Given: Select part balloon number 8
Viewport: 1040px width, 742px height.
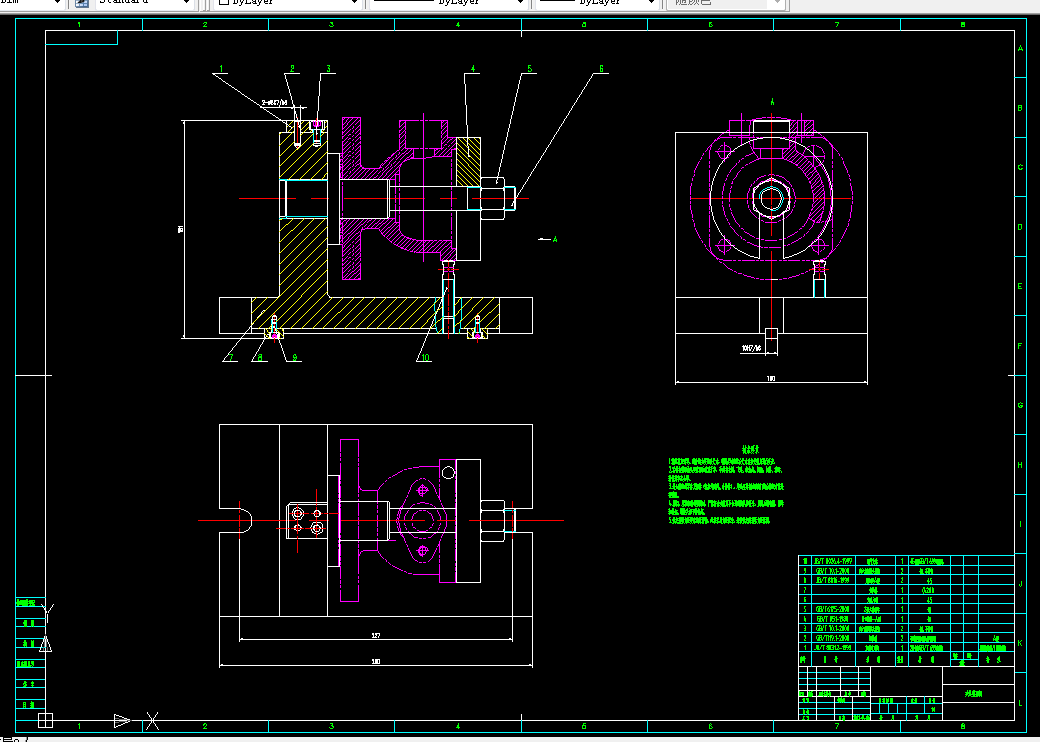Looking at the screenshot, I should (260, 357).
